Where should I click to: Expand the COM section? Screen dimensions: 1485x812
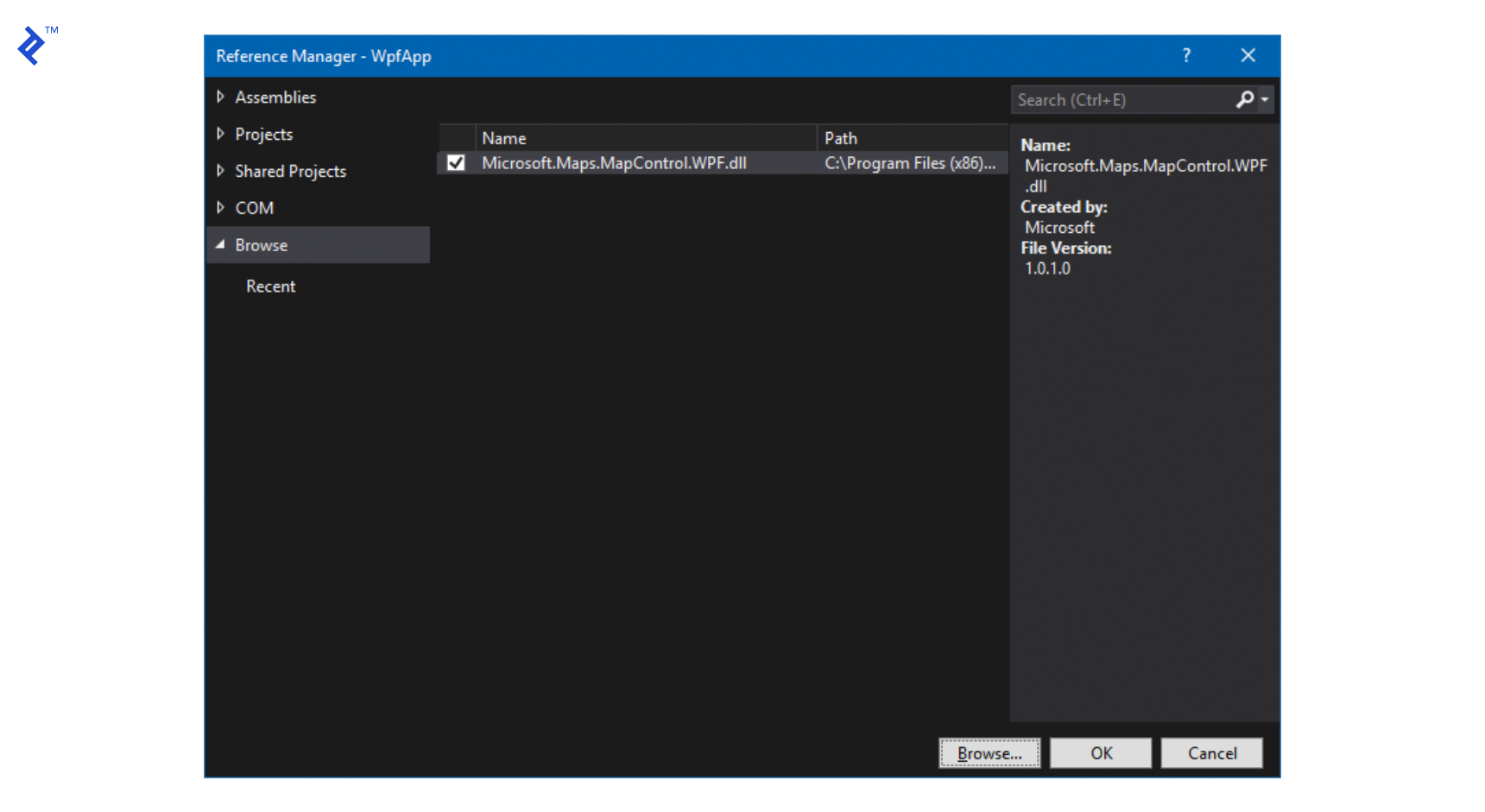tap(221, 207)
